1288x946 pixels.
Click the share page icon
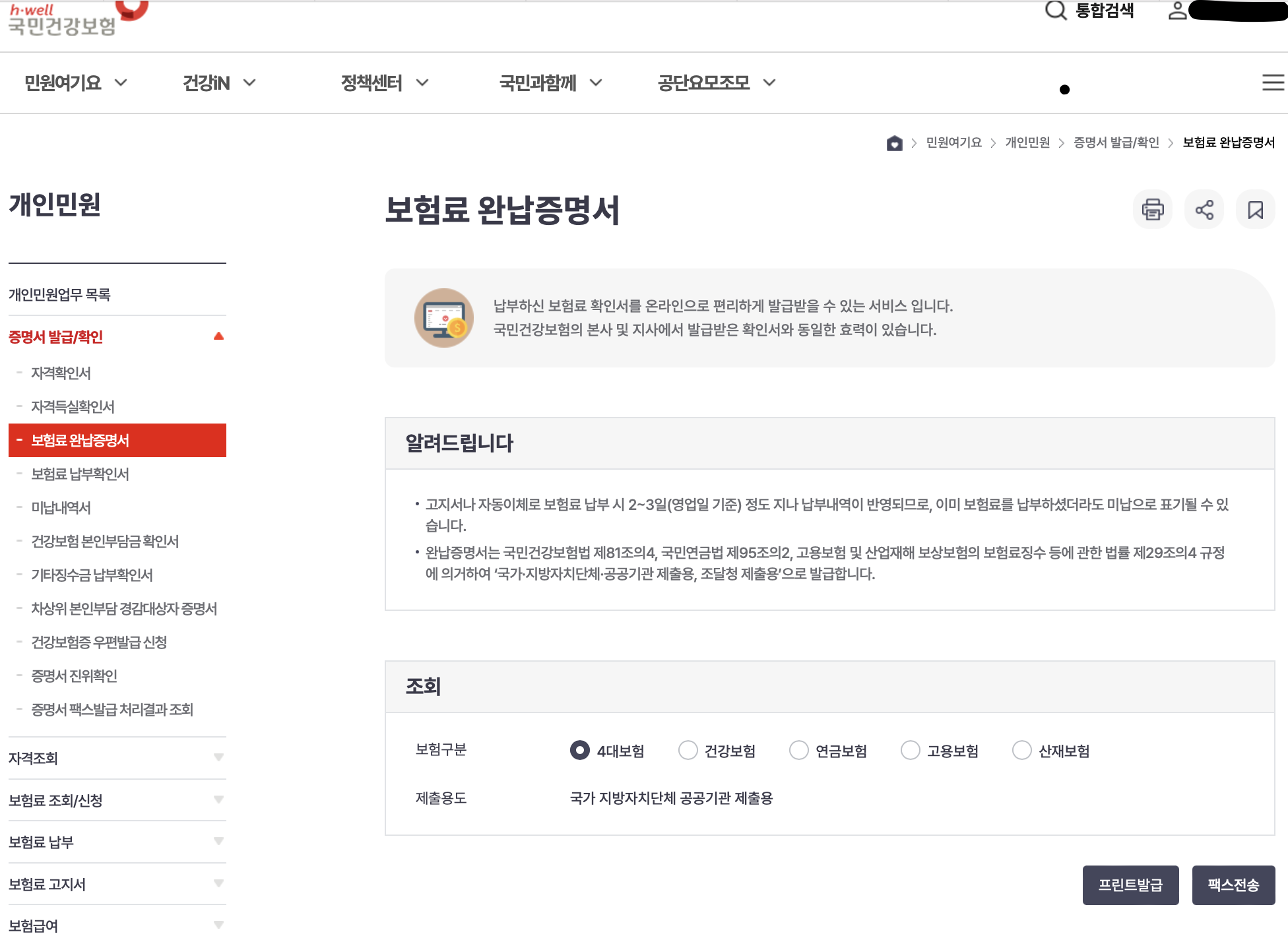tap(1204, 210)
